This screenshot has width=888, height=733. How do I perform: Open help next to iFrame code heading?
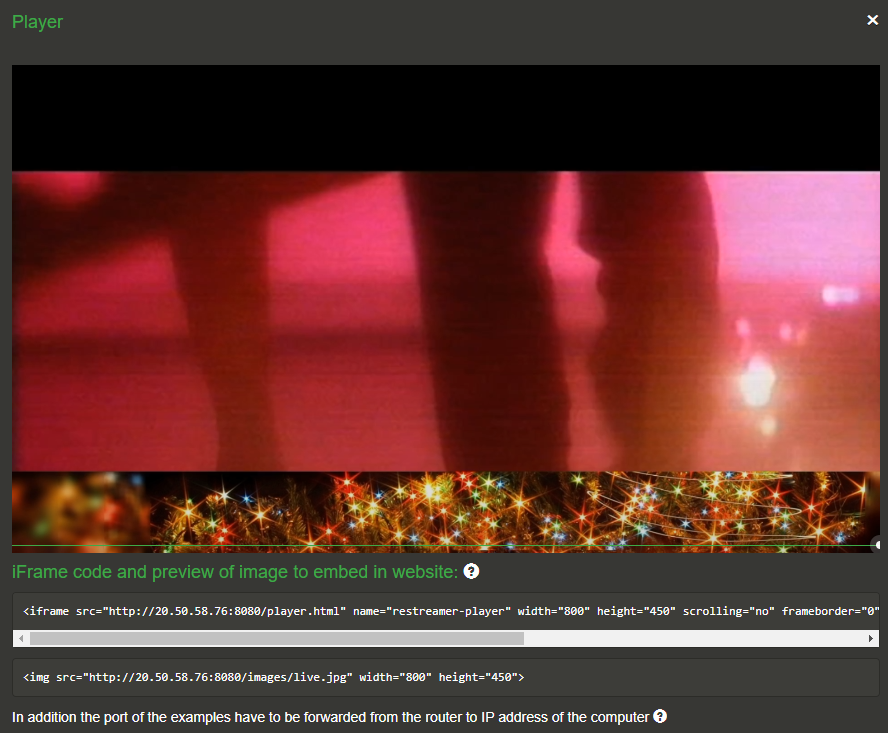click(471, 572)
